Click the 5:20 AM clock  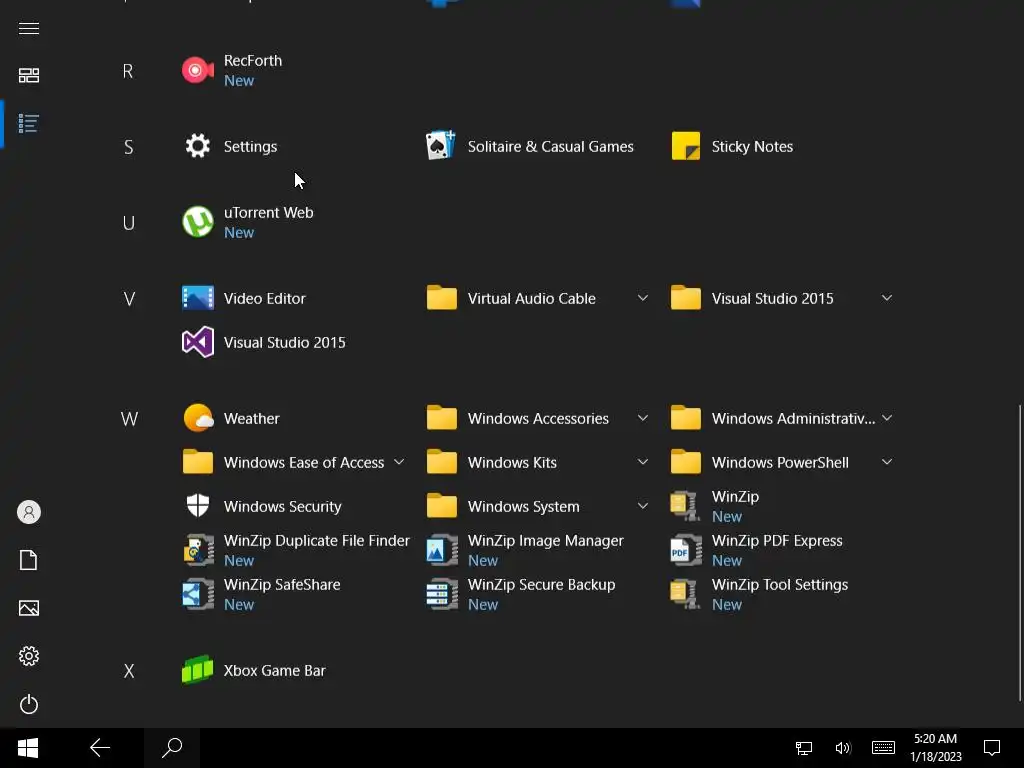pyautogui.click(x=935, y=739)
